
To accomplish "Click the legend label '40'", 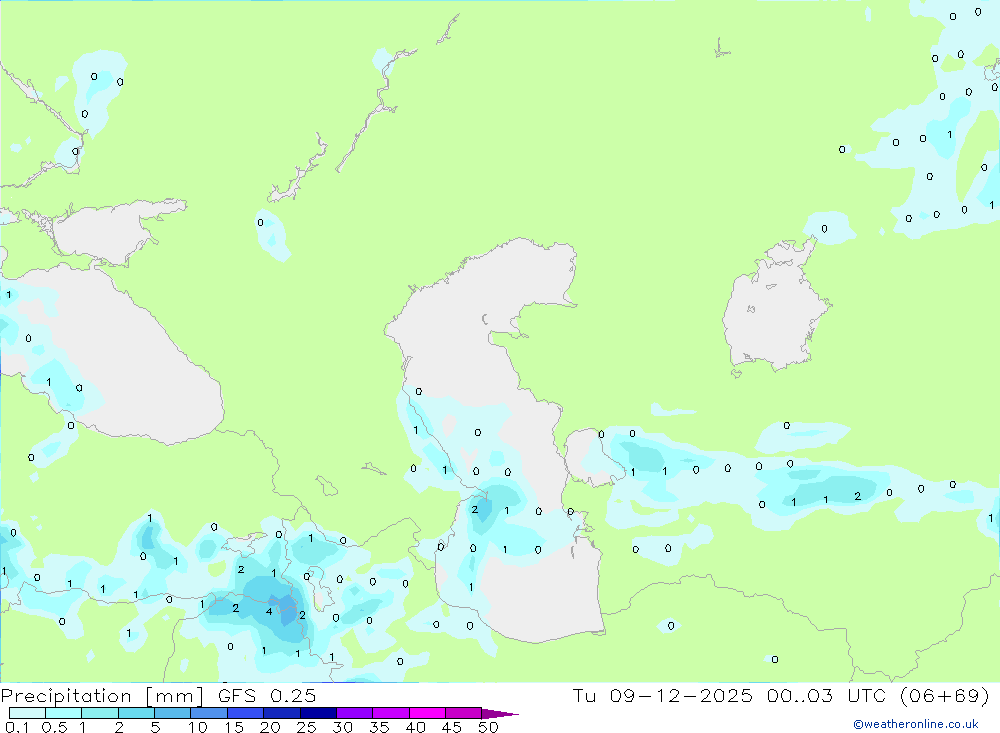I will [x=416, y=727].
